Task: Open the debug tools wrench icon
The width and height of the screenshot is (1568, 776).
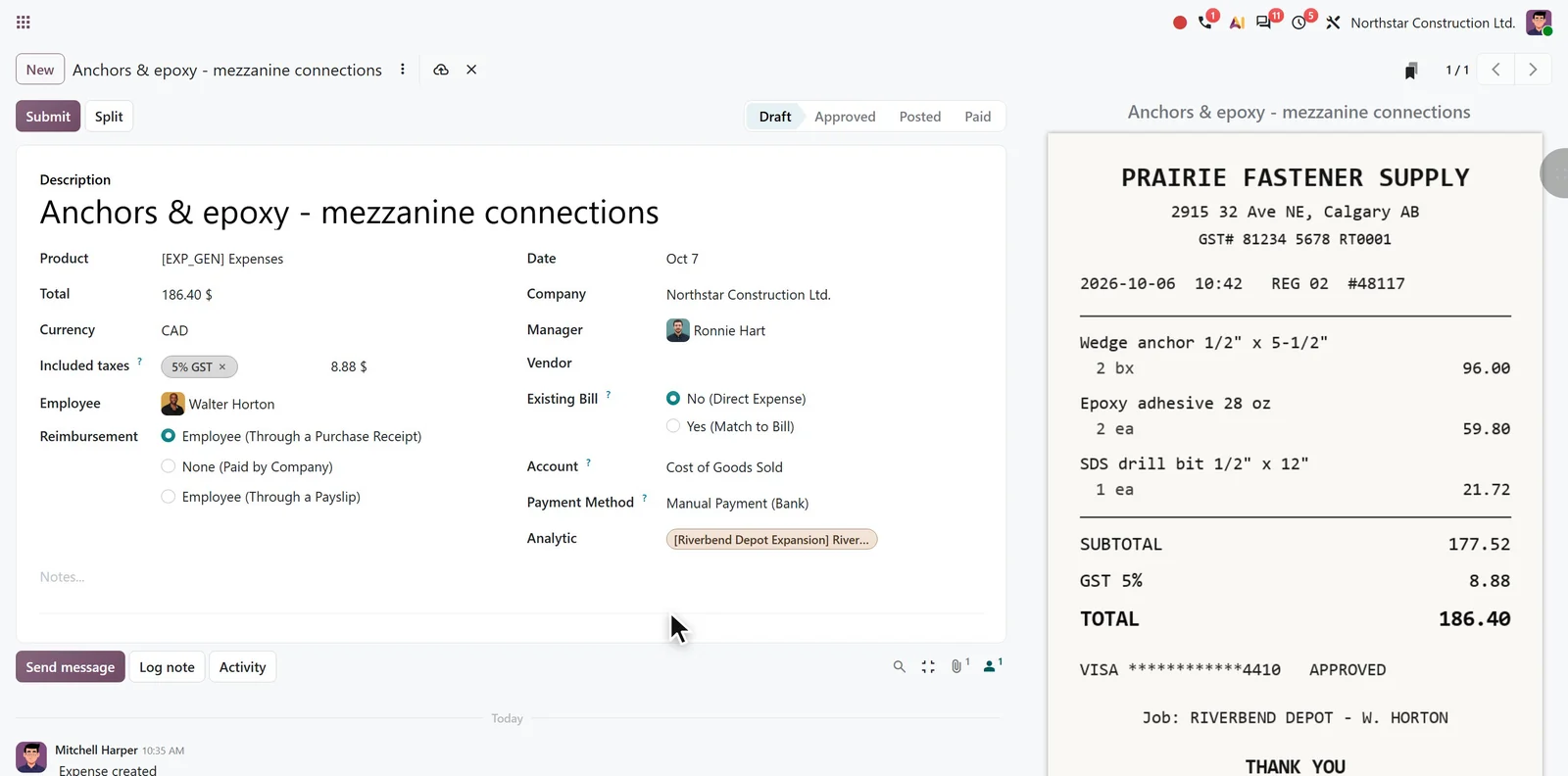Action: [1333, 23]
